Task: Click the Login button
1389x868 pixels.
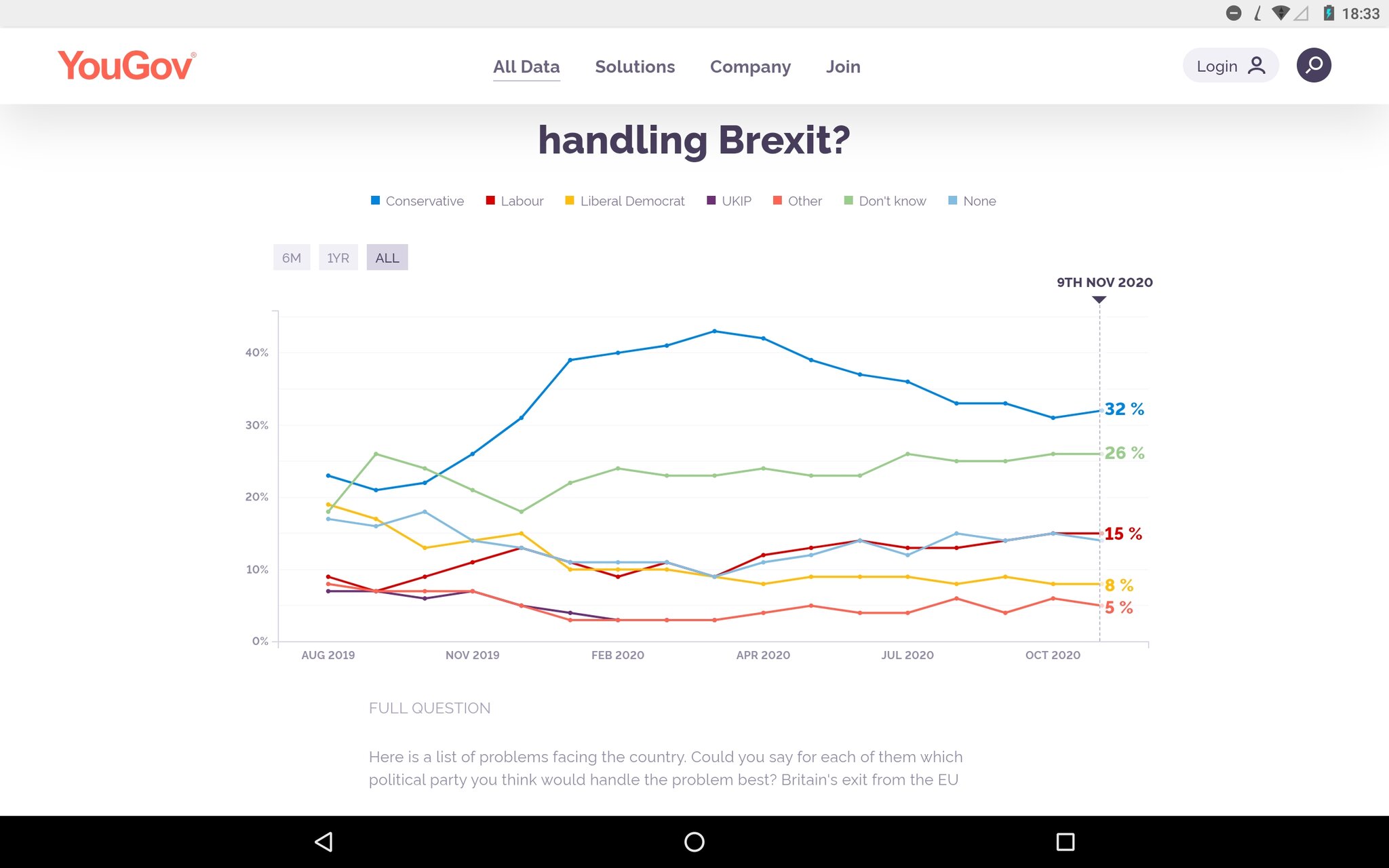Action: coord(1230,66)
